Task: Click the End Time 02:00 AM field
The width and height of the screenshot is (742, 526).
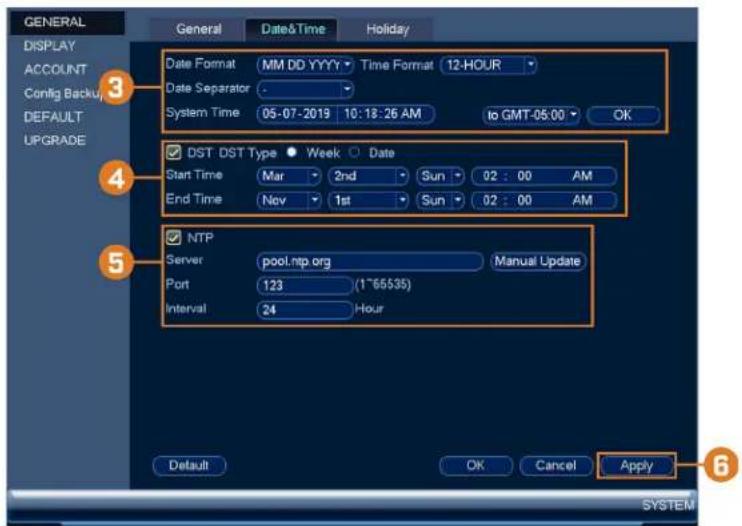Action: click(544, 200)
